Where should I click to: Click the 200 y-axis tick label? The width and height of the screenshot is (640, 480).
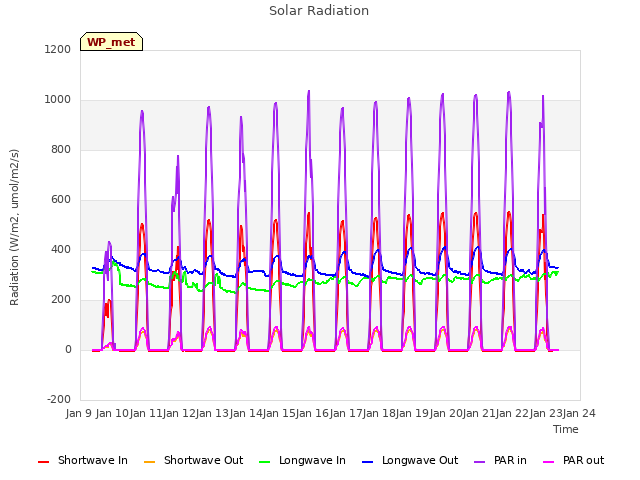61,300
